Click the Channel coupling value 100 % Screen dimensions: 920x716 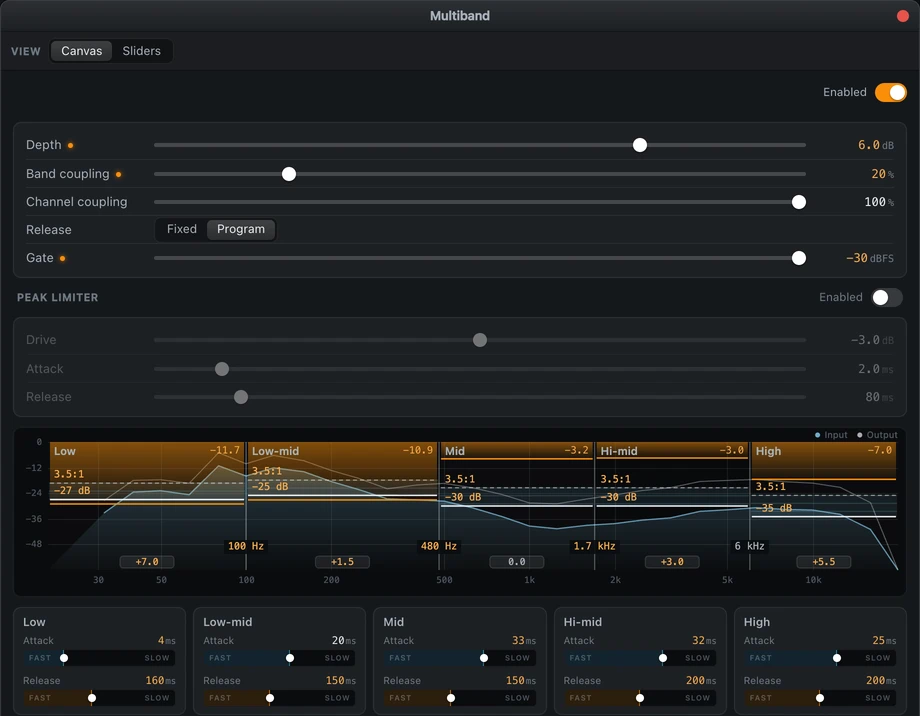coord(879,202)
